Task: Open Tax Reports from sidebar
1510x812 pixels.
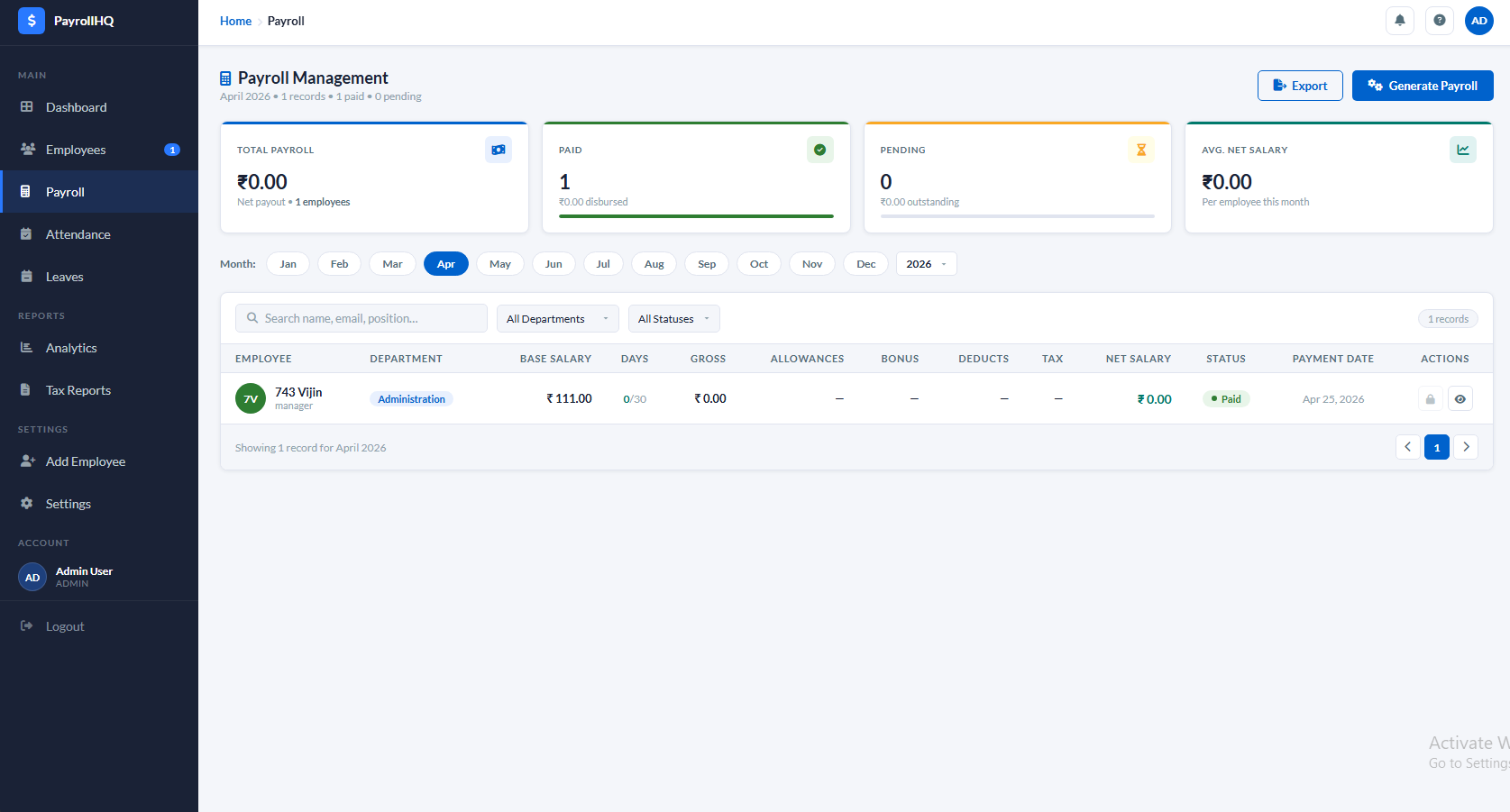Action: coord(78,390)
